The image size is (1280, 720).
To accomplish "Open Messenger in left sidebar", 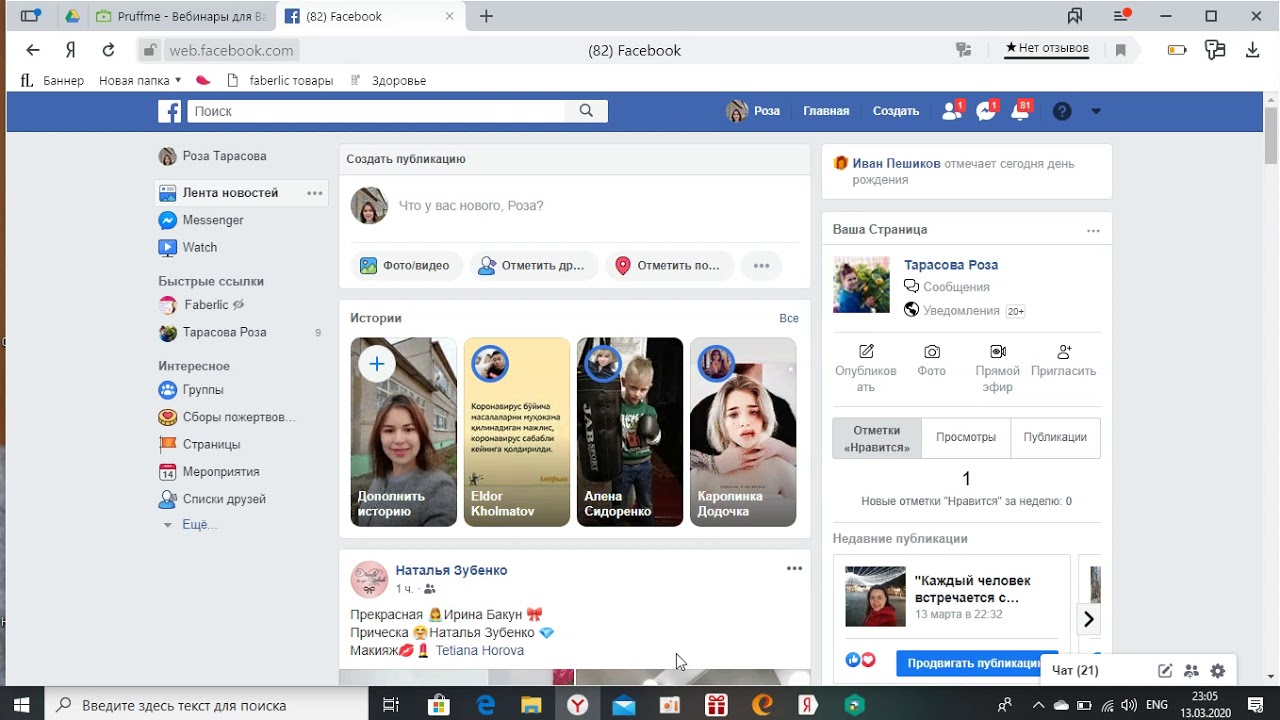I will coord(212,220).
